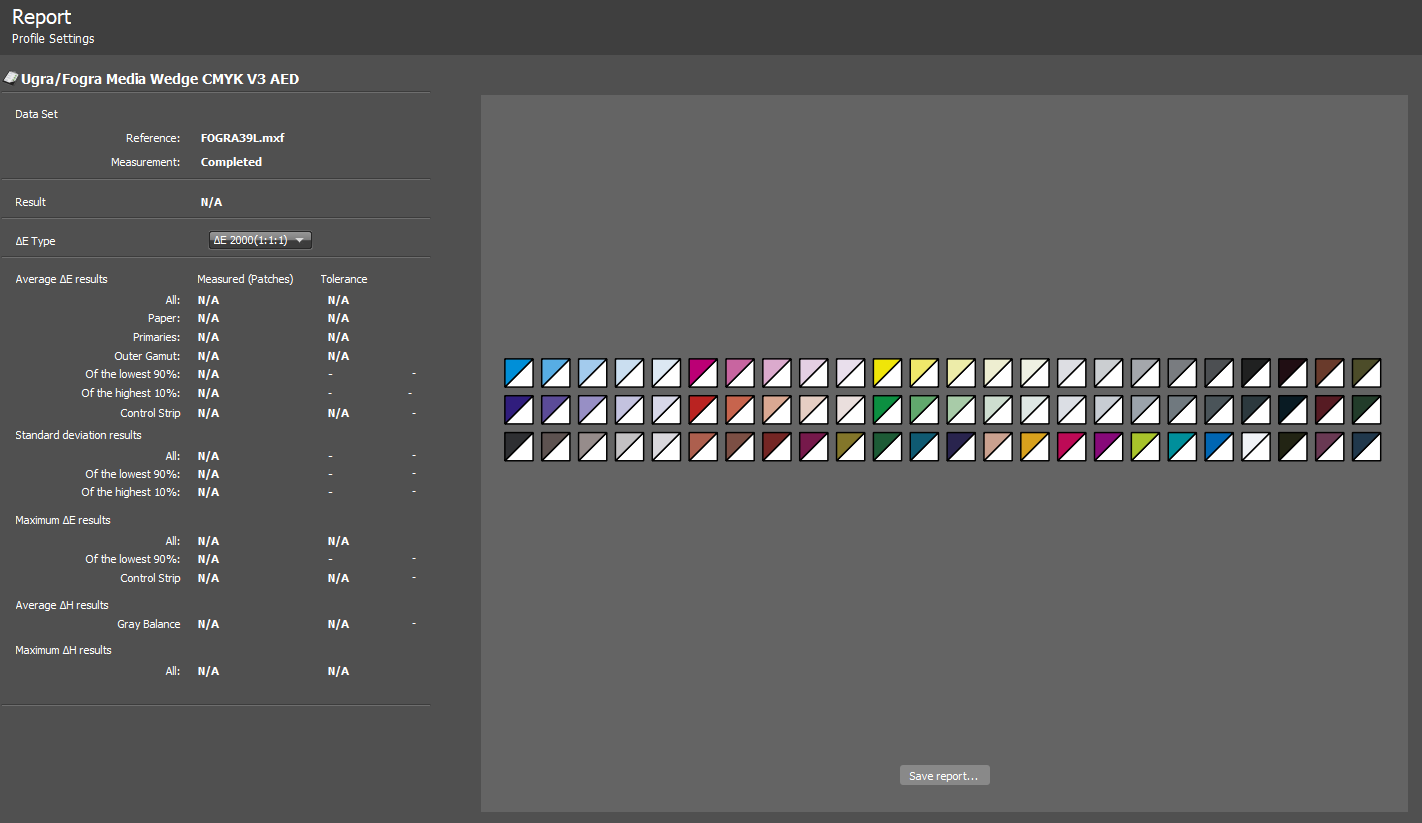Viewport: 1422px width, 823px height.
Task: Select the dark navy patch ending the bottom row
Action: [1366, 447]
